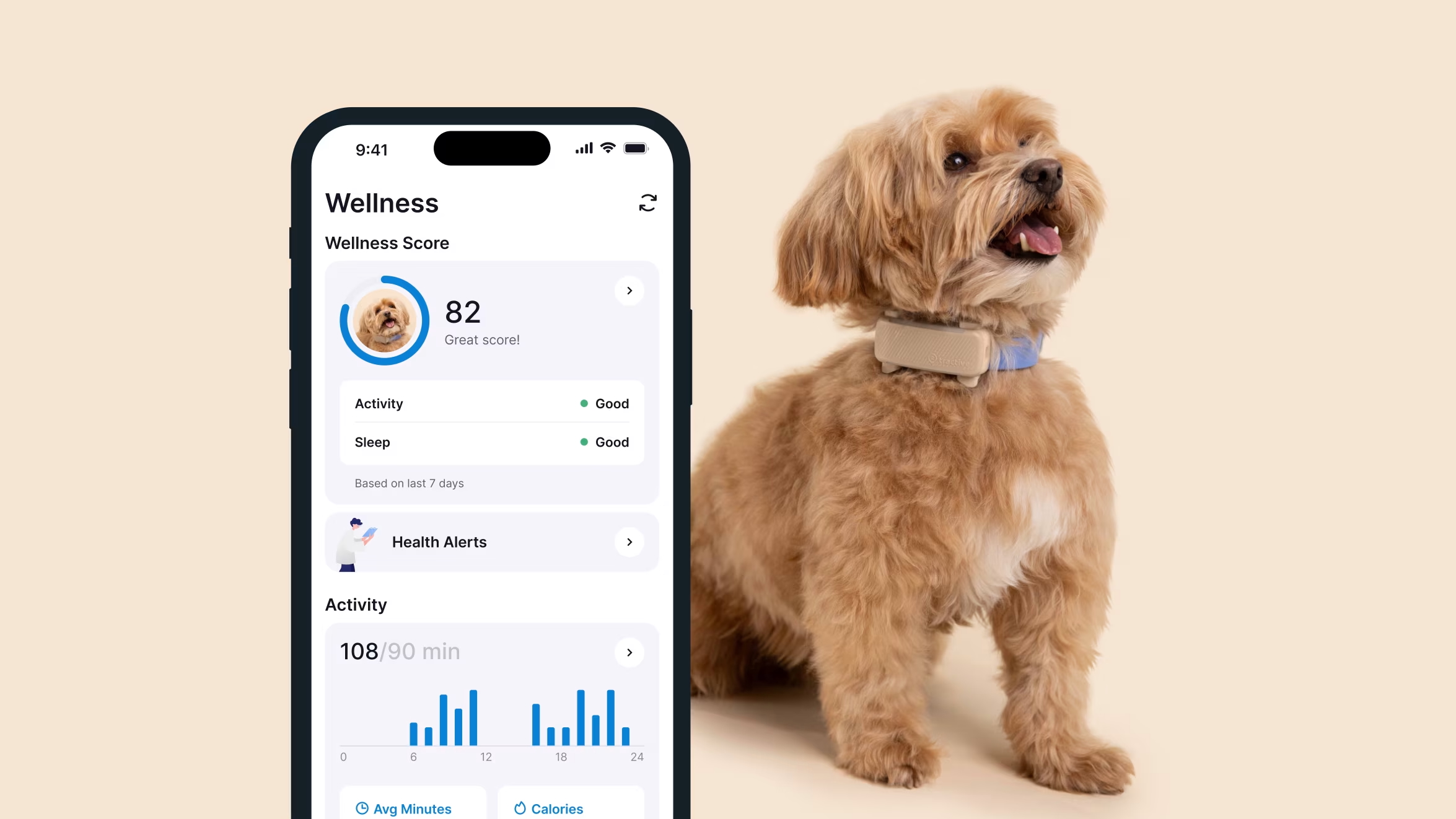Image resolution: width=1456 pixels, height=819 pixels.
Task: Open Wellness main menu section
Action: coord(383,202)
